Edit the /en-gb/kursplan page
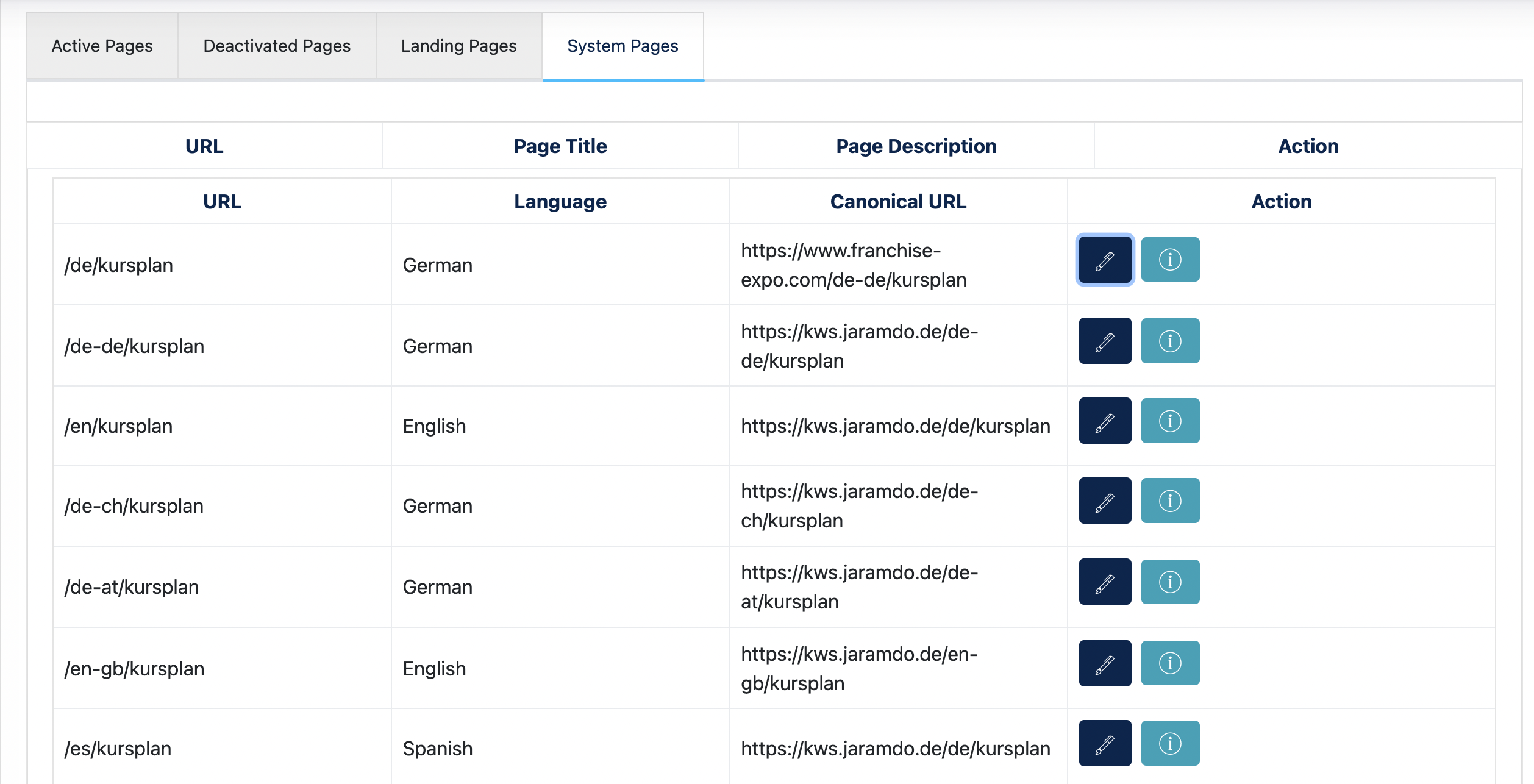The height and width of the screenshot is (784, 1534). click(1105, 663)
